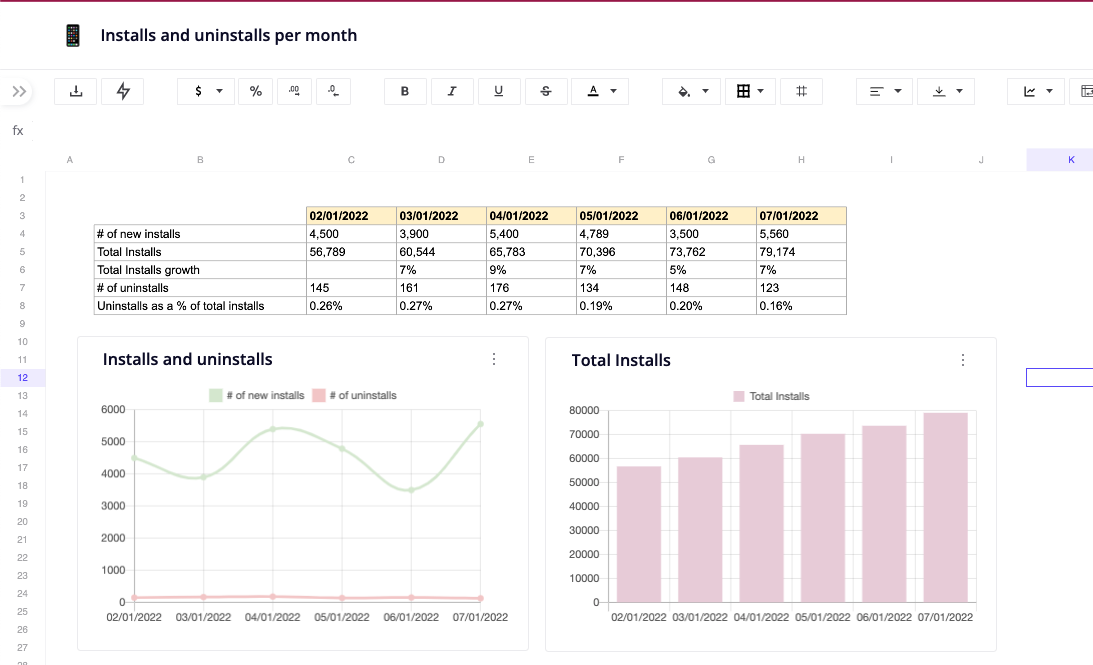Screen dimensions: 1093x665
Task: Click the merge cells icon
Action: click(x=801, y=91)
